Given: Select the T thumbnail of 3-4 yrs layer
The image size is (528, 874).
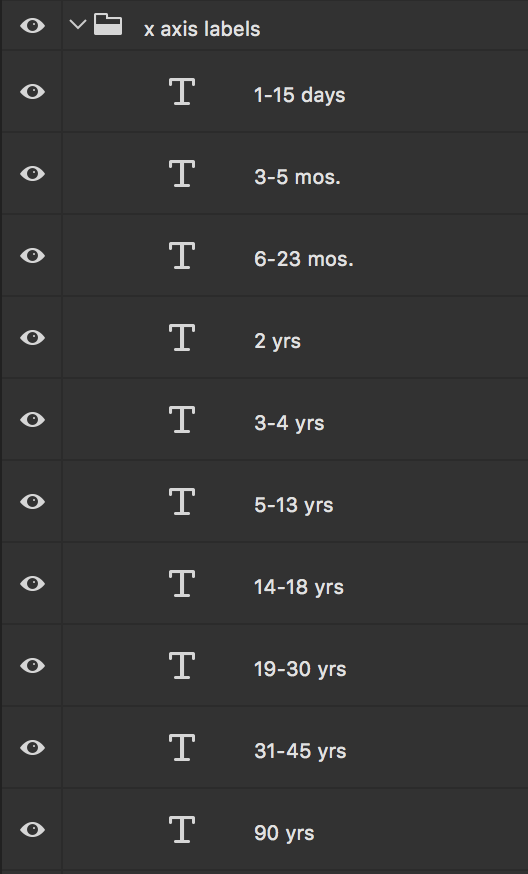Looking at the screenshot, I should click(182, 419).
